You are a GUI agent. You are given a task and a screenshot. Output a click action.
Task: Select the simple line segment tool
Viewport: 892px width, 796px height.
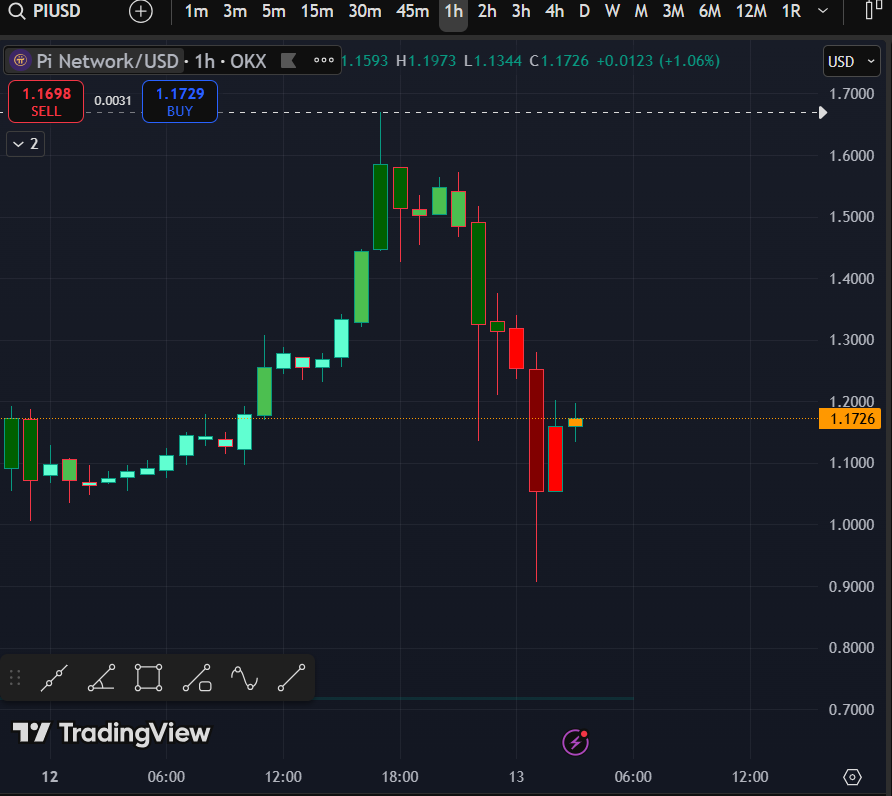click(x=291, y=678)
